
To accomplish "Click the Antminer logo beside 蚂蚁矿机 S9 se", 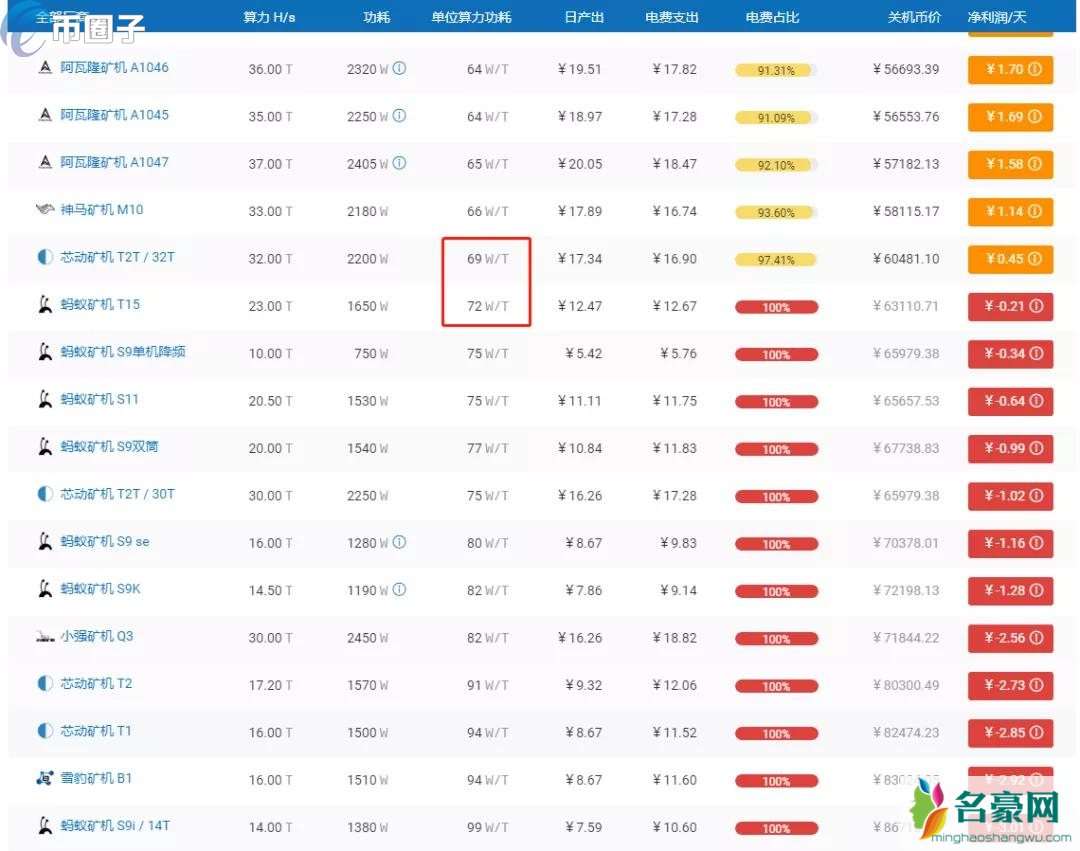I will click(x=45, y=541).
